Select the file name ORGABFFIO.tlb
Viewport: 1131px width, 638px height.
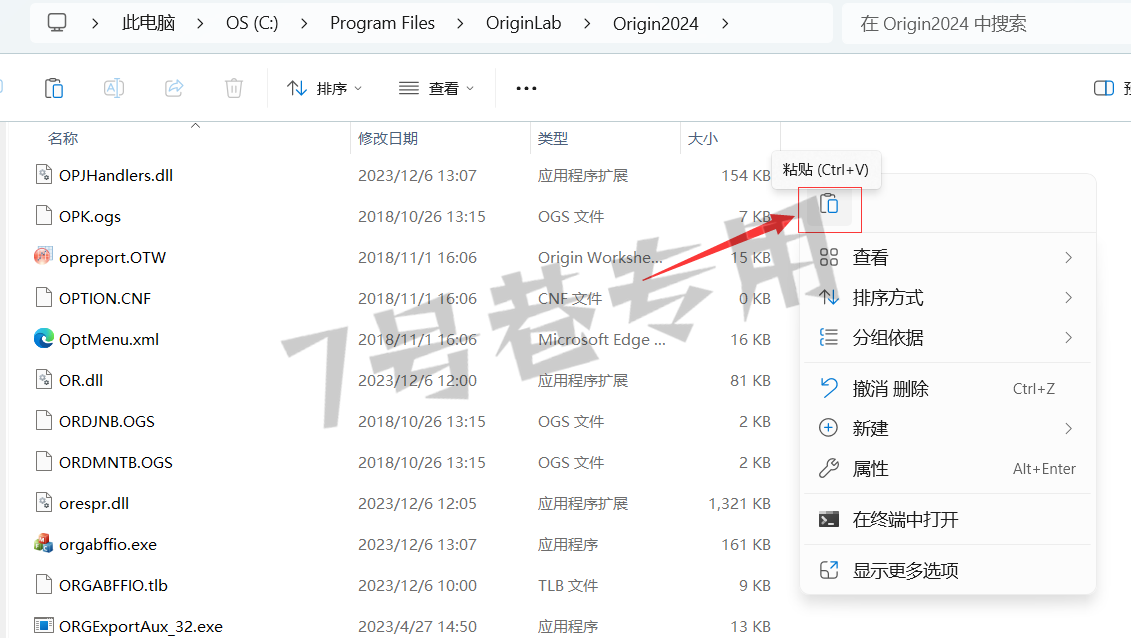pos(113,585)
